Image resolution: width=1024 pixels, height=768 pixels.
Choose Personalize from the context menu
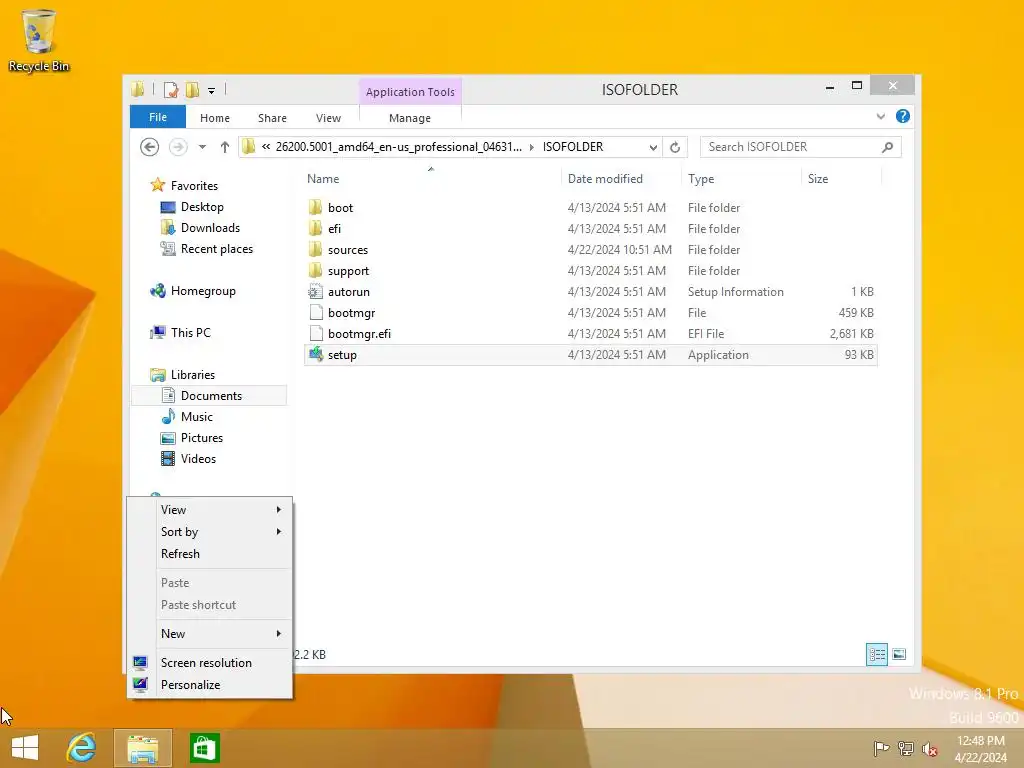pos(210,685)
